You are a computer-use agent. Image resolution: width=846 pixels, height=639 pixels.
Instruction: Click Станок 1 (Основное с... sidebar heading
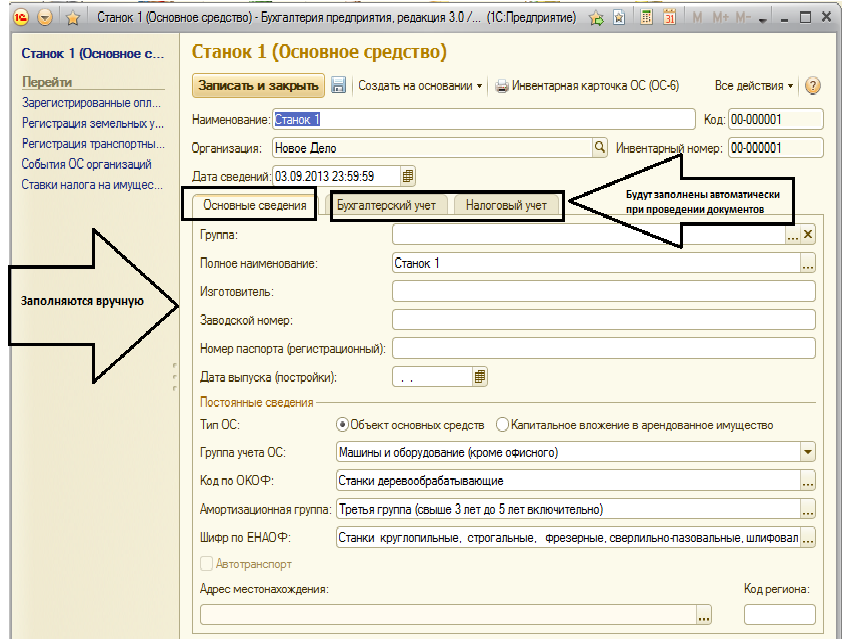(92, 53)
